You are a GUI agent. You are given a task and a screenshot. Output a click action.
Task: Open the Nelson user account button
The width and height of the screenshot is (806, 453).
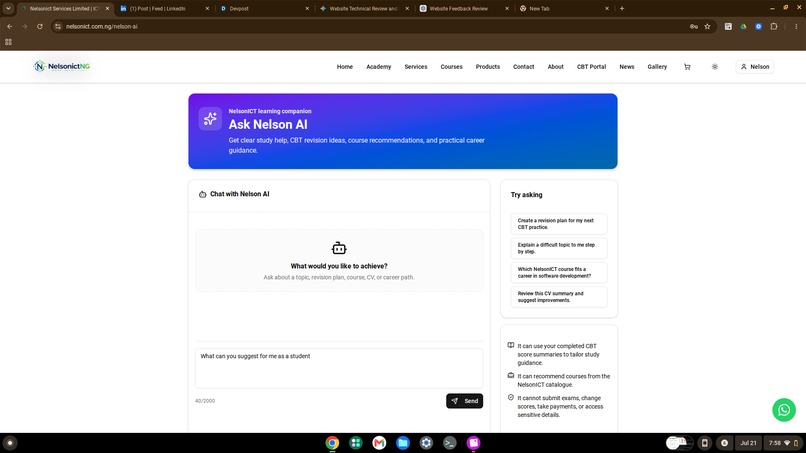click(755, 67)
